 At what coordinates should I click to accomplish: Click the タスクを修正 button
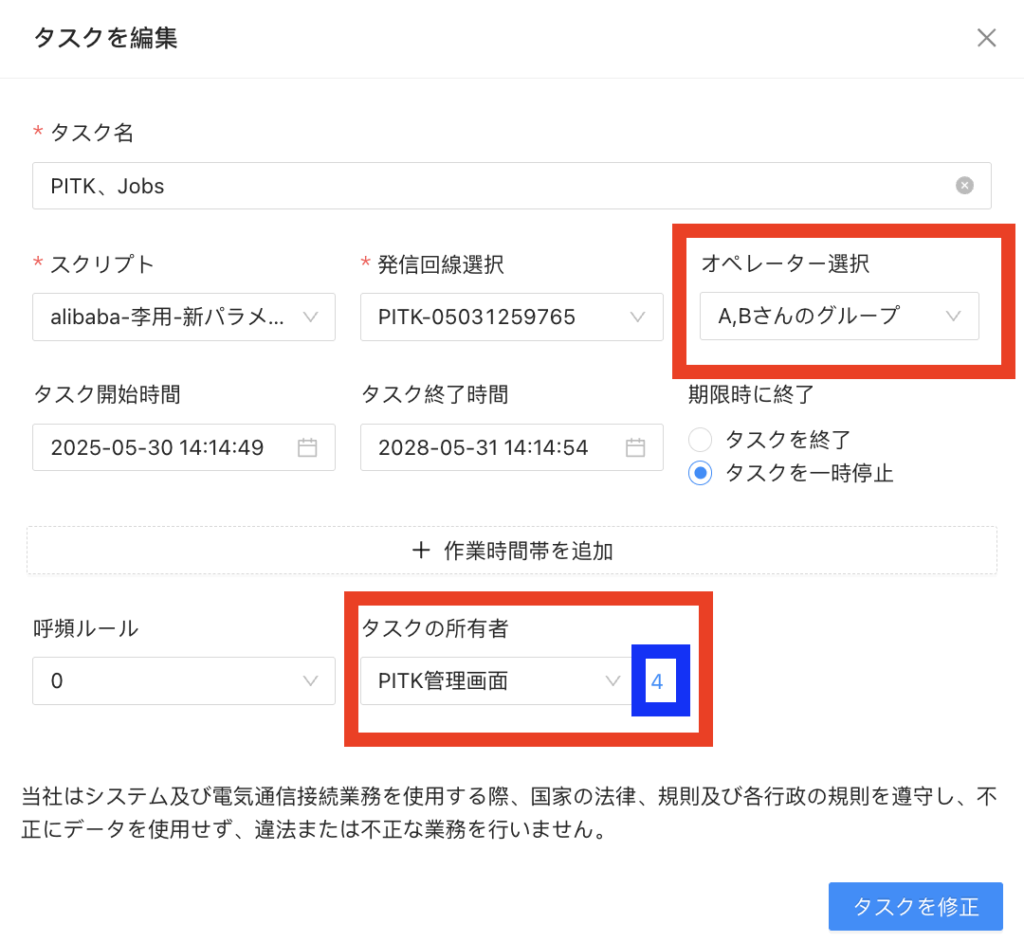click(x=916, y=906)
